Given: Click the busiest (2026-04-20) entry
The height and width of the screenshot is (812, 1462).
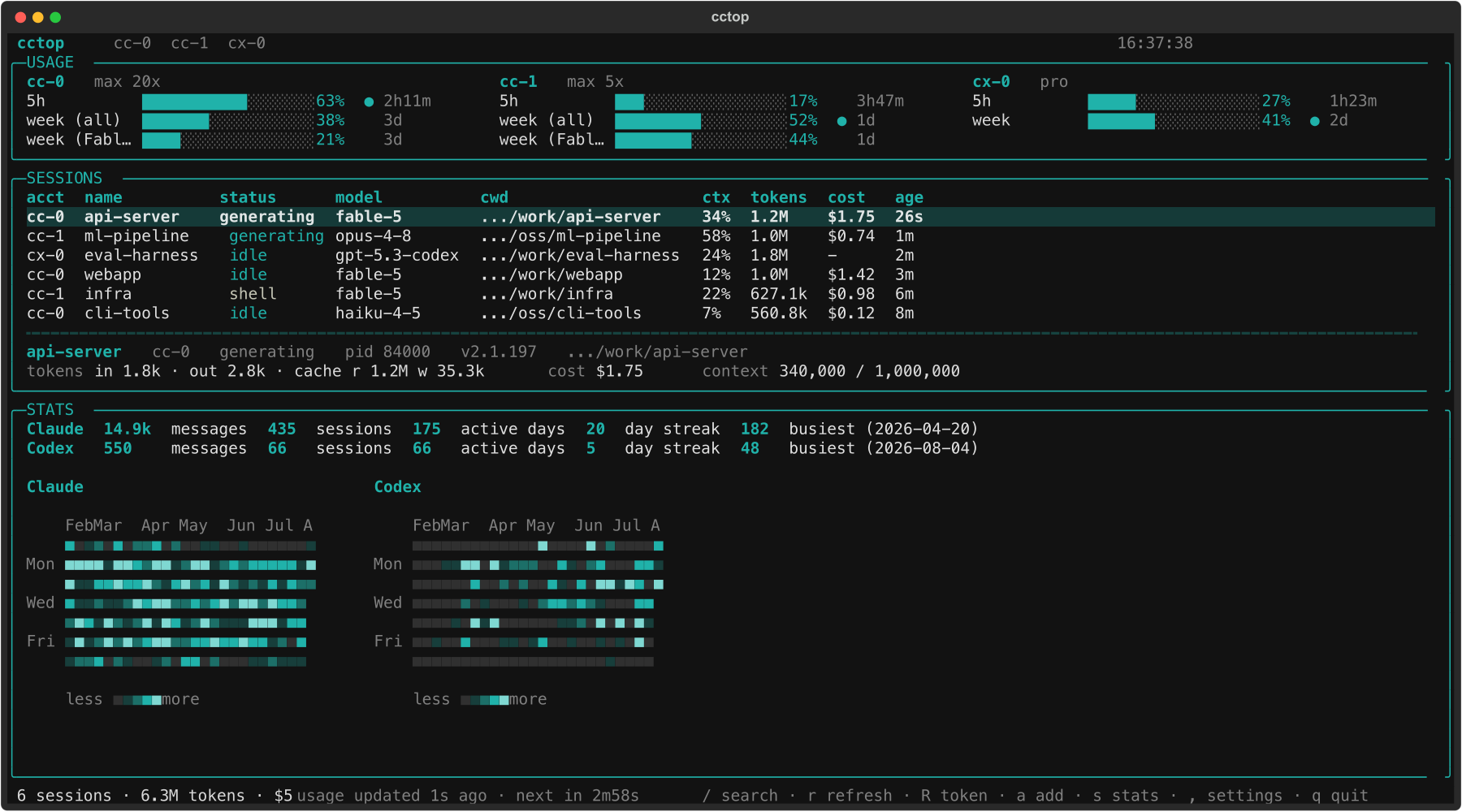Looking at the screenshot, I should click(884, 430).
